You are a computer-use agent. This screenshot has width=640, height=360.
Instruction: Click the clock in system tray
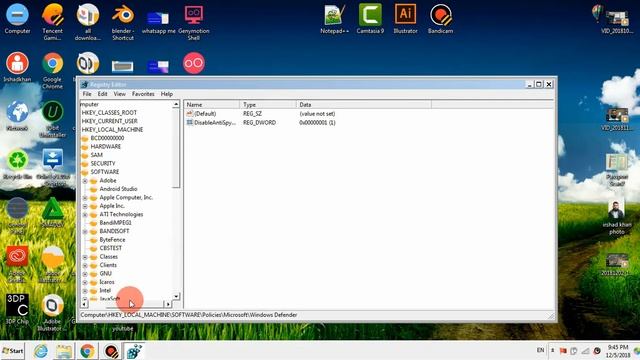[x=618, y=351]
